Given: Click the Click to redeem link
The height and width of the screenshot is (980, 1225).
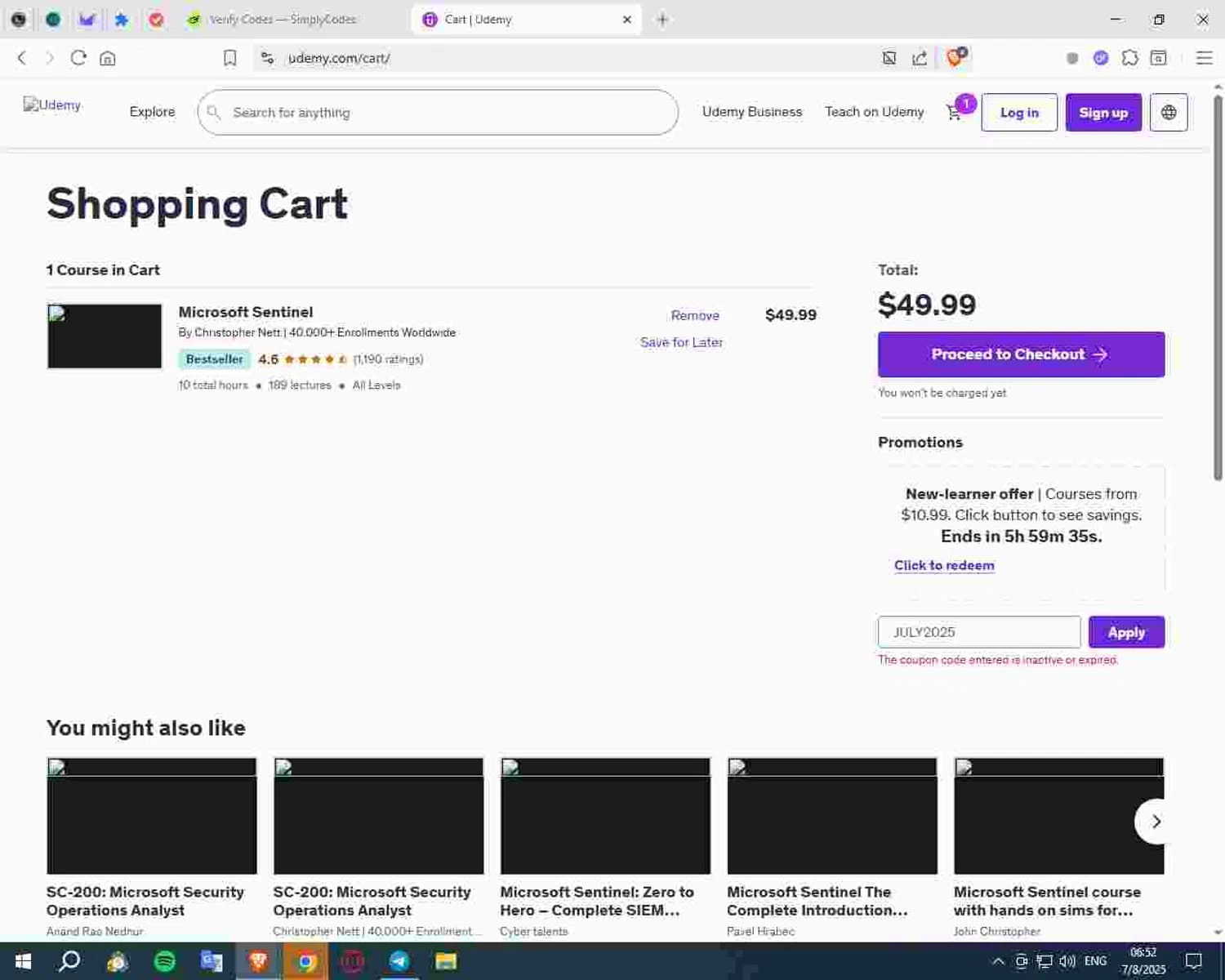Looking at the screenshot, I should [944, 565].
